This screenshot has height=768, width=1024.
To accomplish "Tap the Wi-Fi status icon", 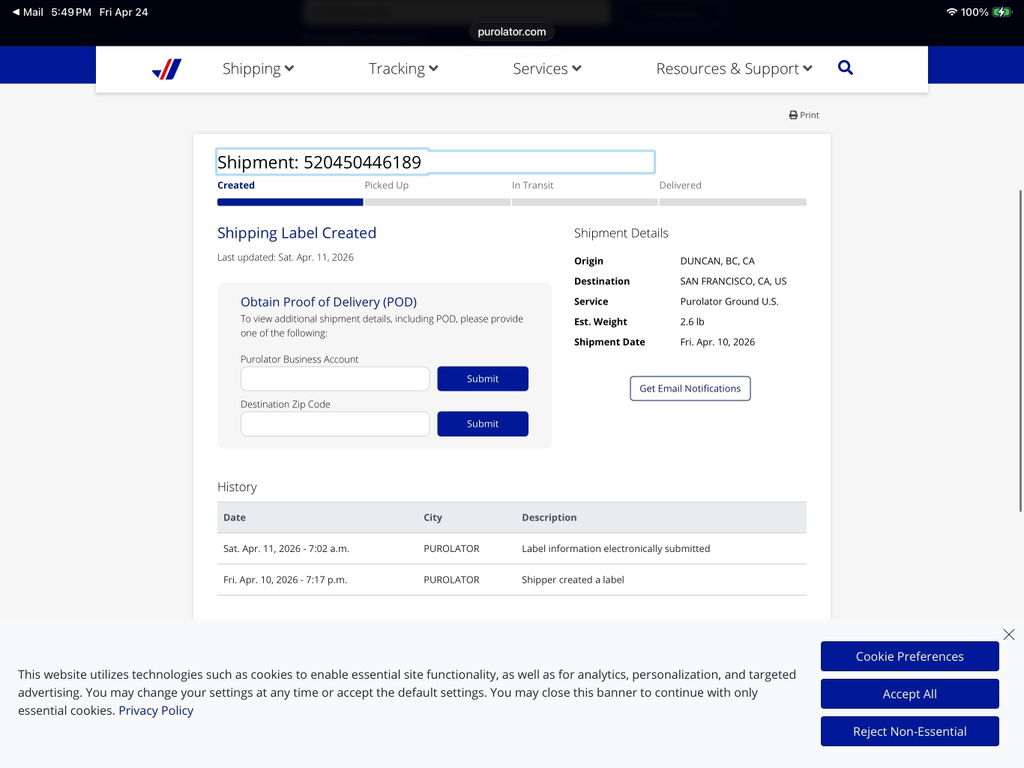I will 952,12.
